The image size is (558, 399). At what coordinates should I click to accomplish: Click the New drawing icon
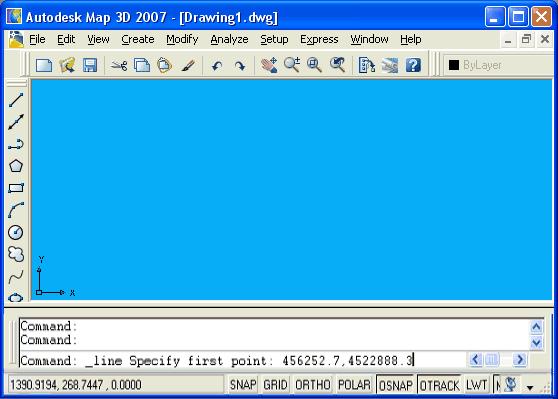pos(44,65)
